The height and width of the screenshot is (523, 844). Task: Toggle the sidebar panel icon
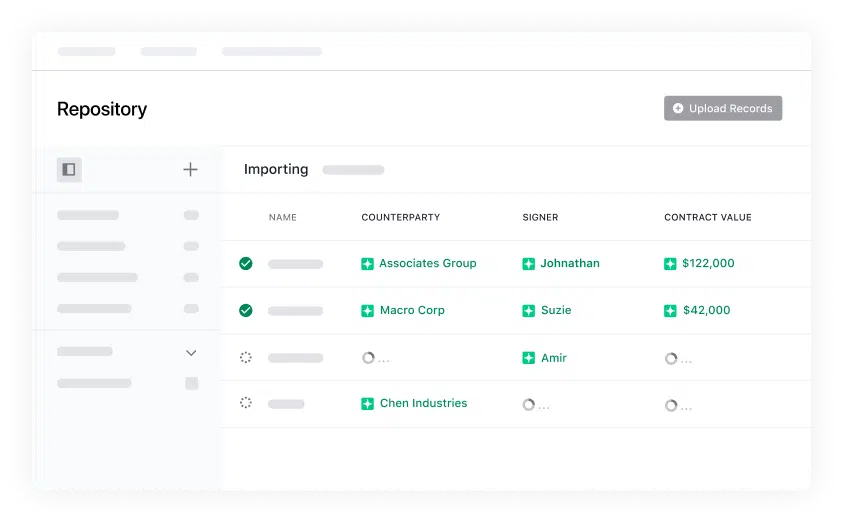click(x=69, y=170)
